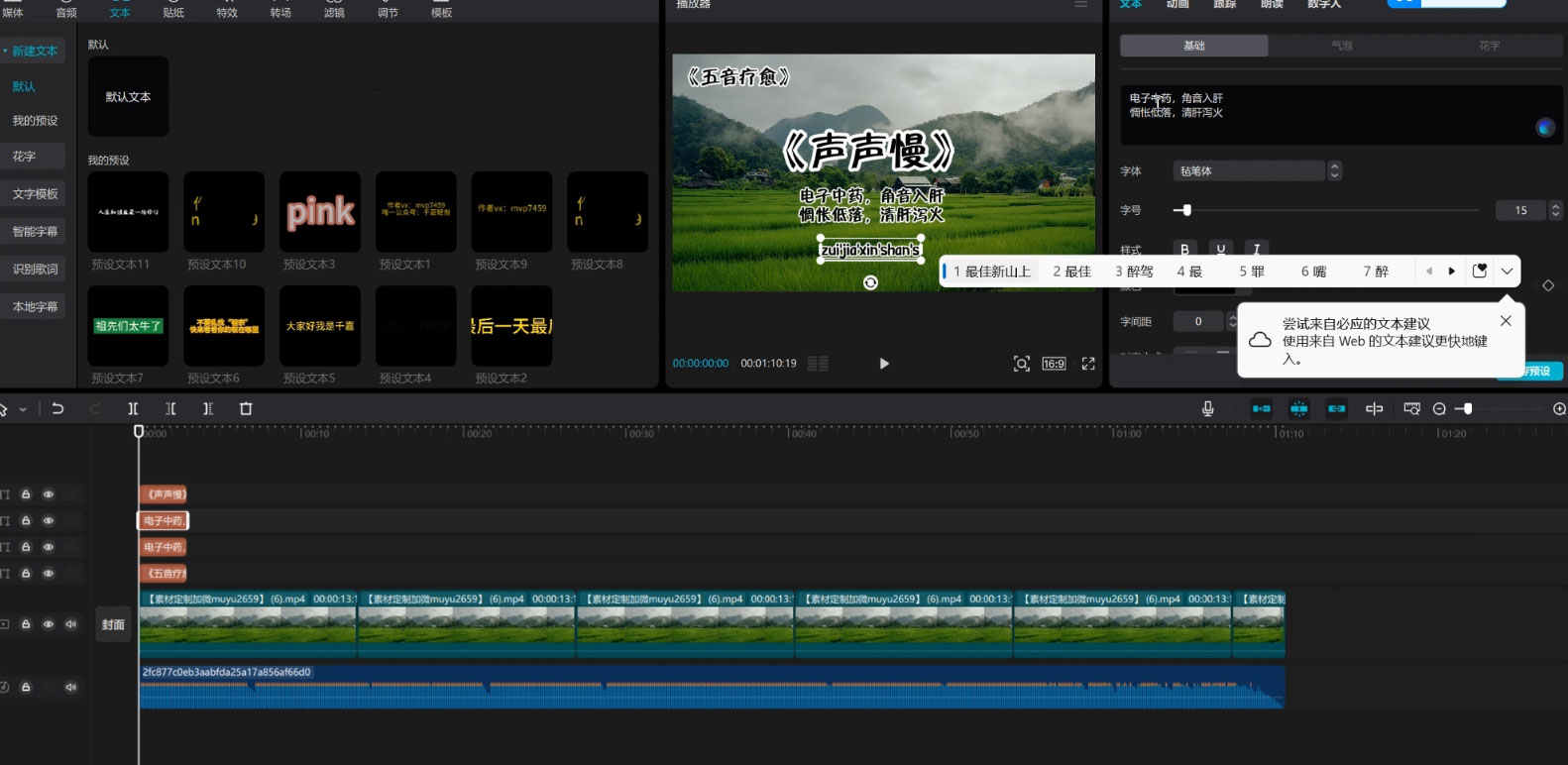
Task: Open the 特效 tab in top menu
Action: point(227,12)
